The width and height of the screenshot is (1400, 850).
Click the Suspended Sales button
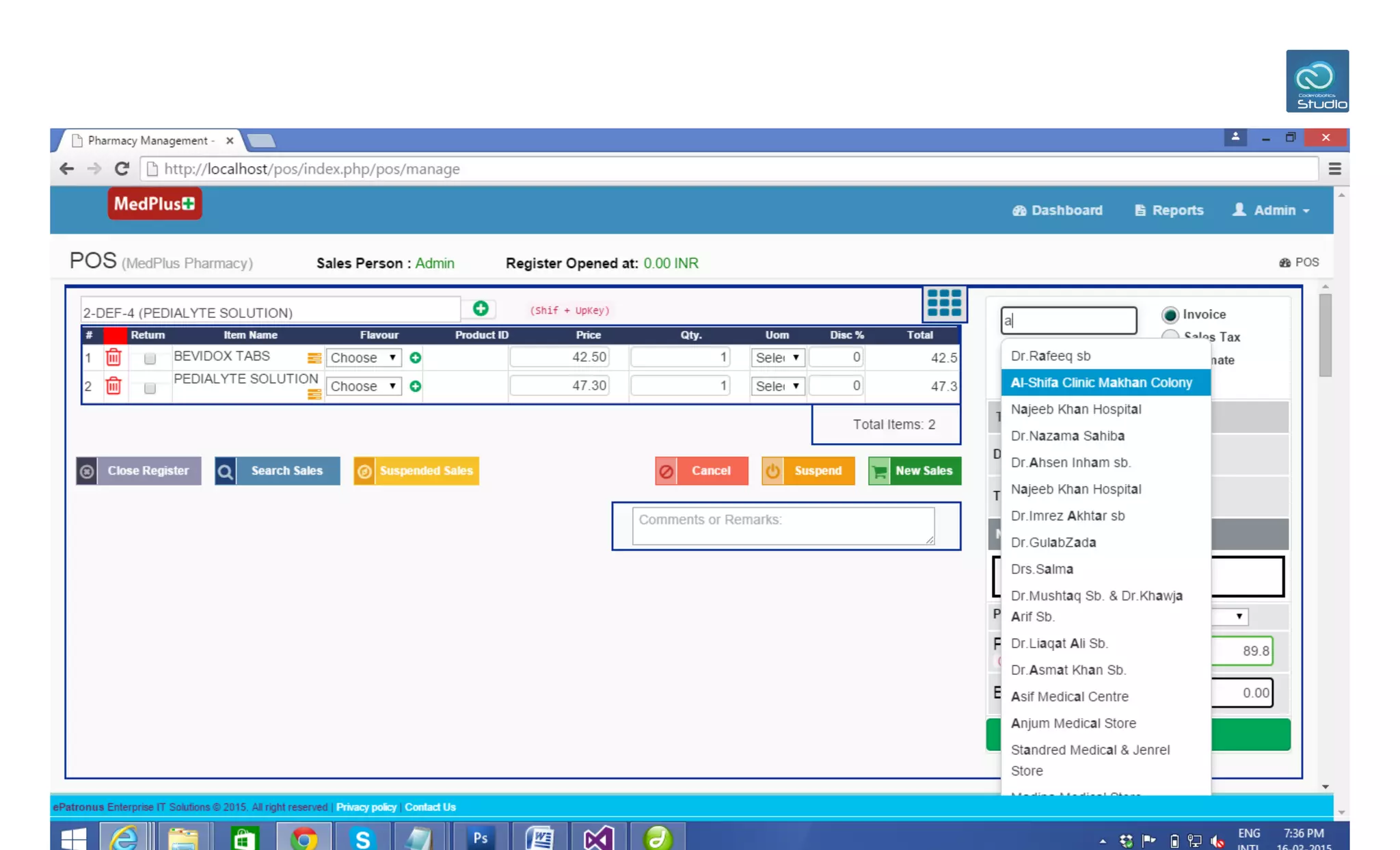point(416,470)
